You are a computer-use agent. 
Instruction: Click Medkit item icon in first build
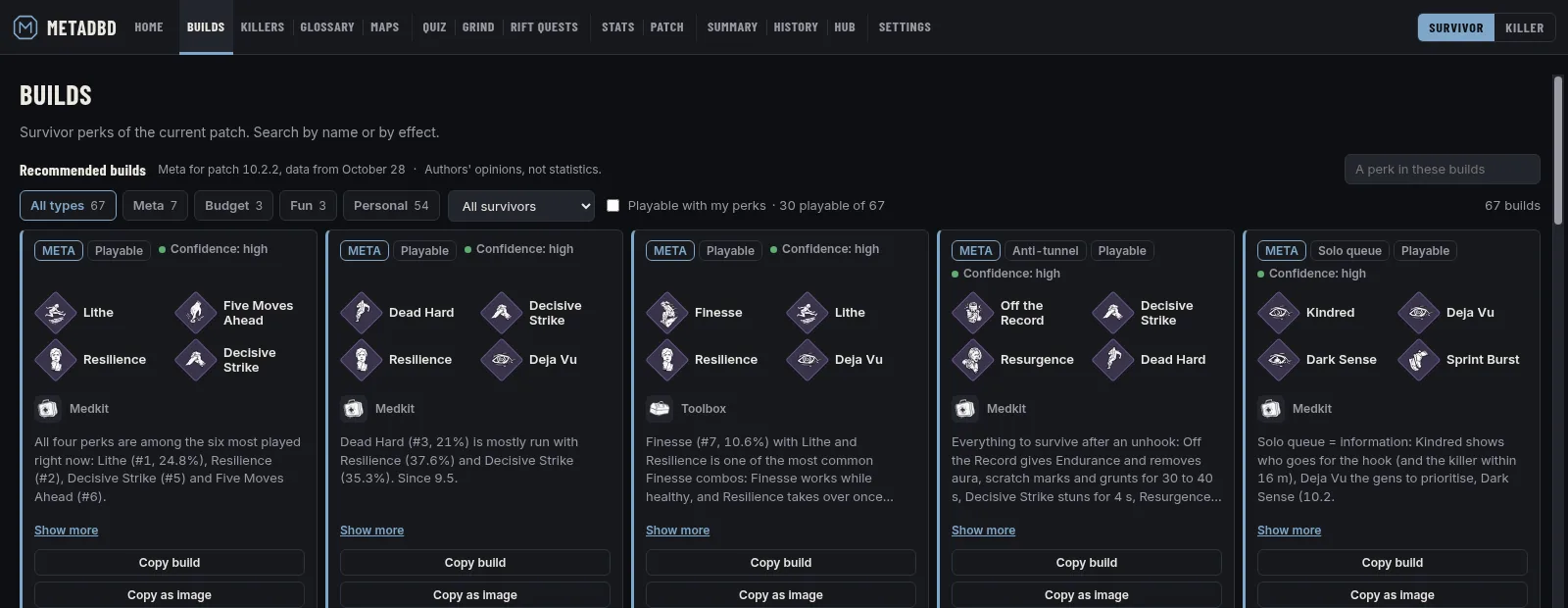pos(47,409)
